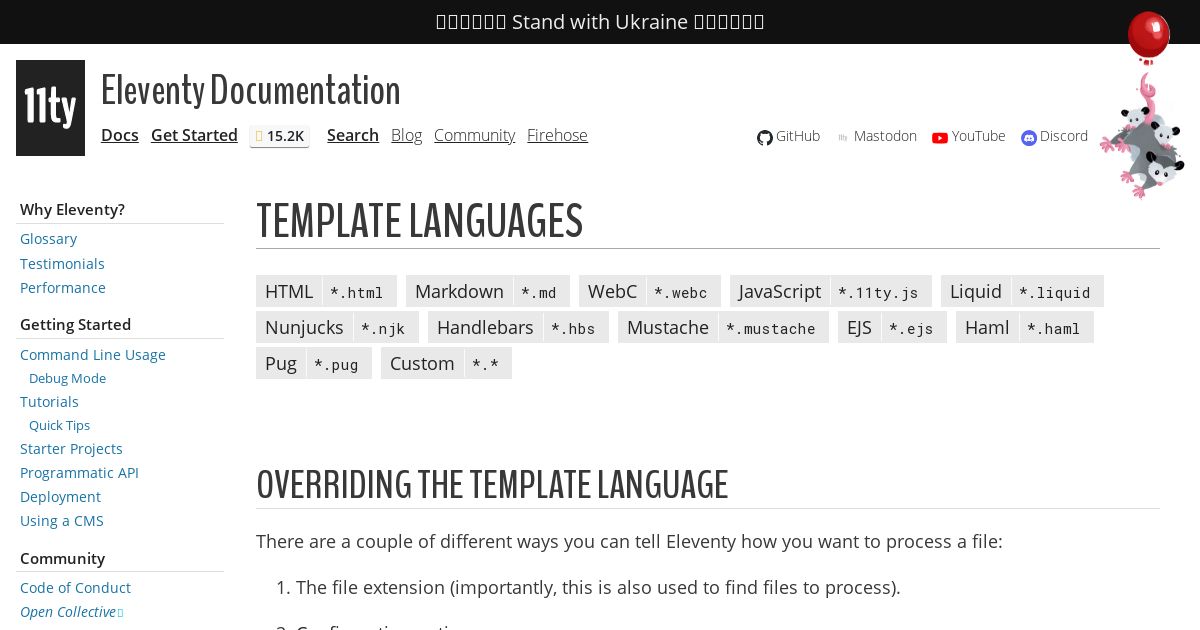Image resolution: width=1200 pixels, height=630 pixels.
Task: Click the red balloon possum mascot
Action: click(1145, 105)
